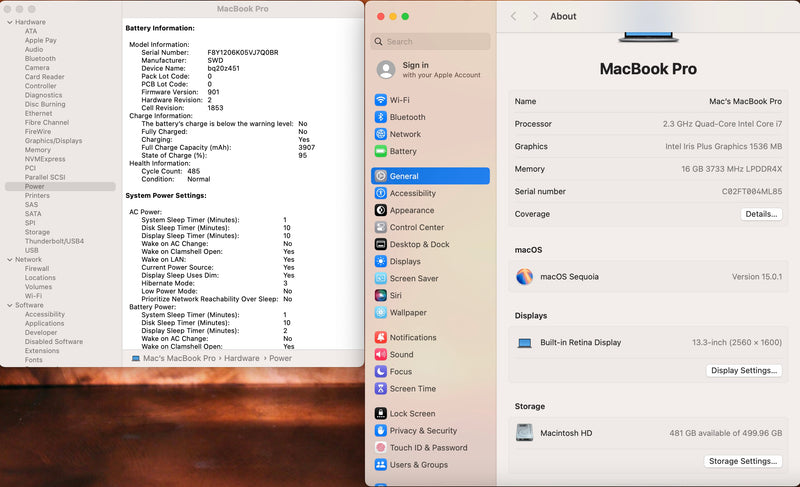Screen dimensions: 800x487
Task: Go forward using the right chevron
Action: (535, 16)
